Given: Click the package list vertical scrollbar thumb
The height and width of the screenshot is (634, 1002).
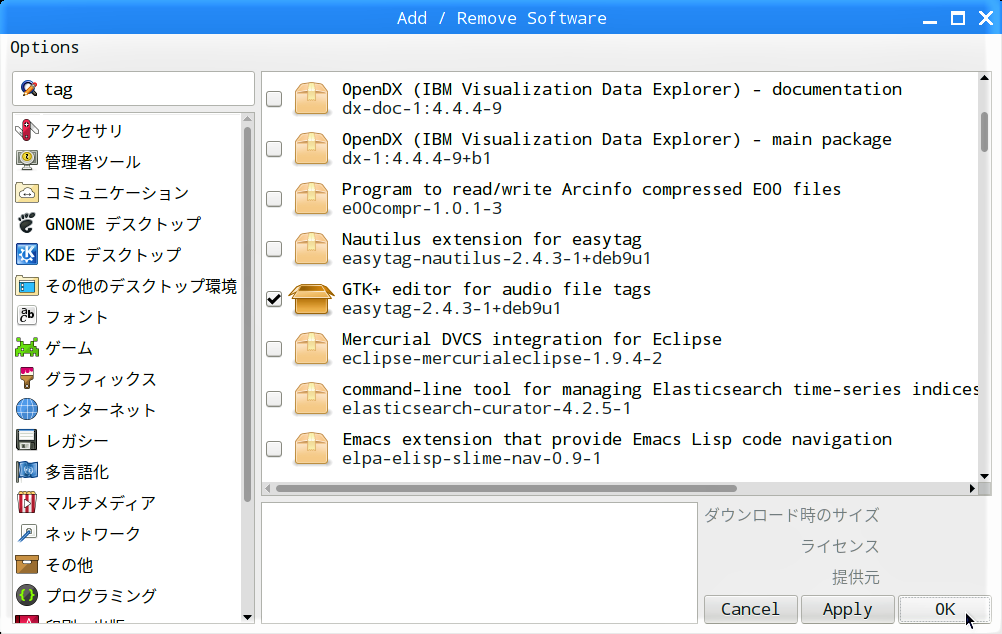Looking at the screenshot, I should click(x=984, y=132).
